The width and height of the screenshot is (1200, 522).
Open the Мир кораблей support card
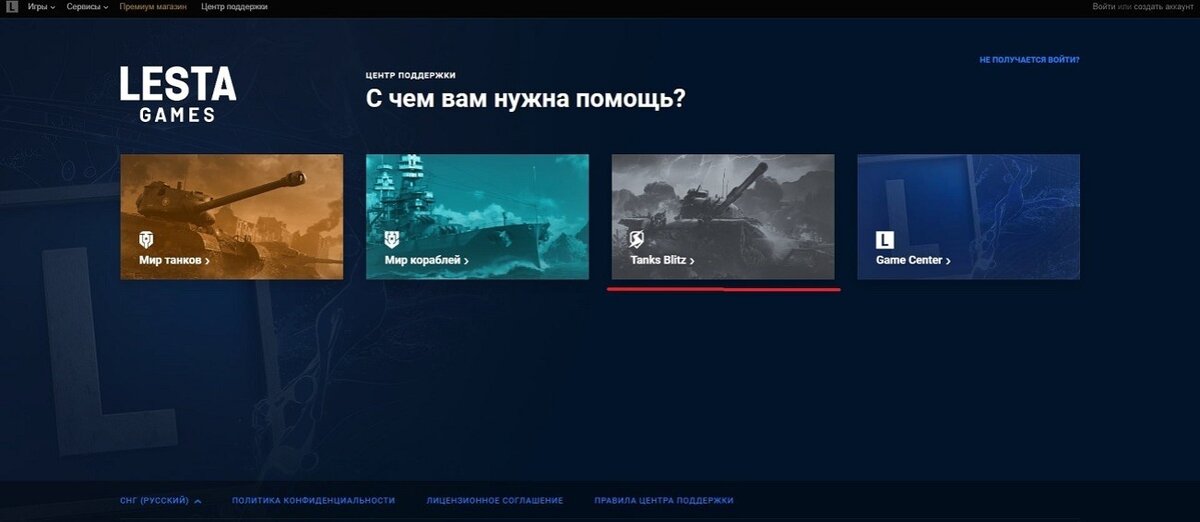[x=477, y=216]
